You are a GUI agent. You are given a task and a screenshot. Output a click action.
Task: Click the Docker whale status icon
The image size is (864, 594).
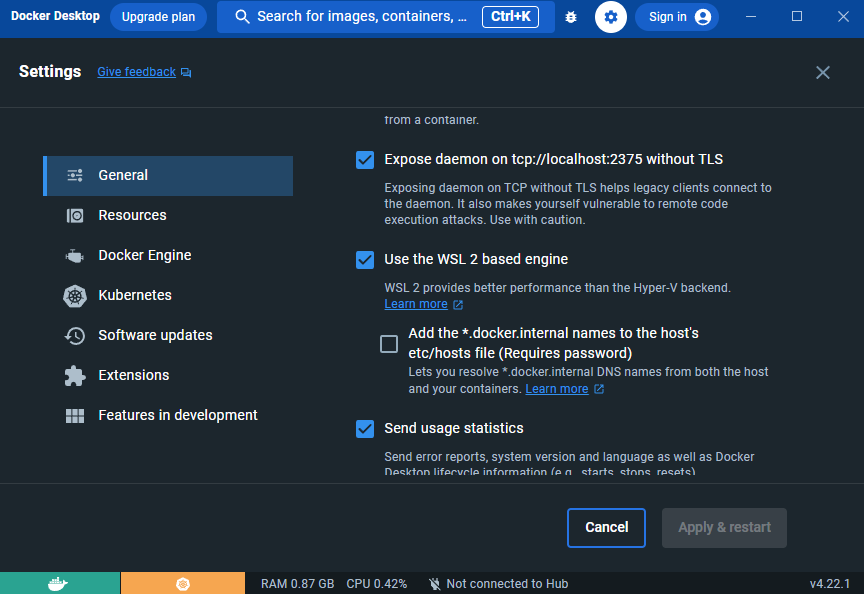point(58,584)
